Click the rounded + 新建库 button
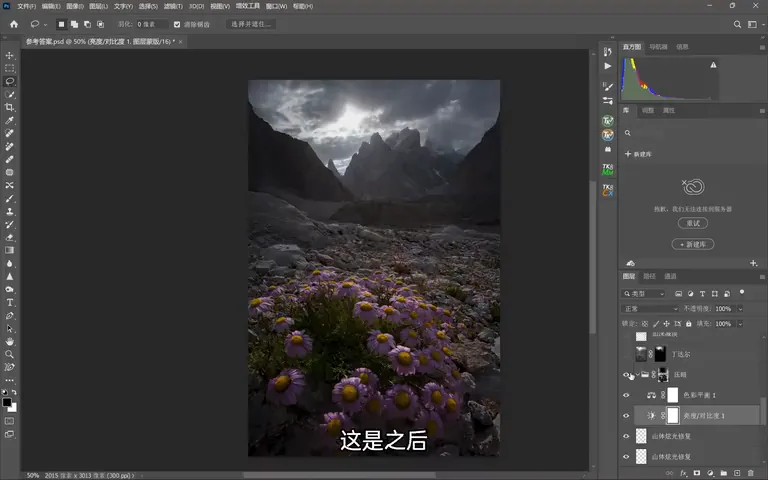This screenshot has height=480, width=768. 693,244
